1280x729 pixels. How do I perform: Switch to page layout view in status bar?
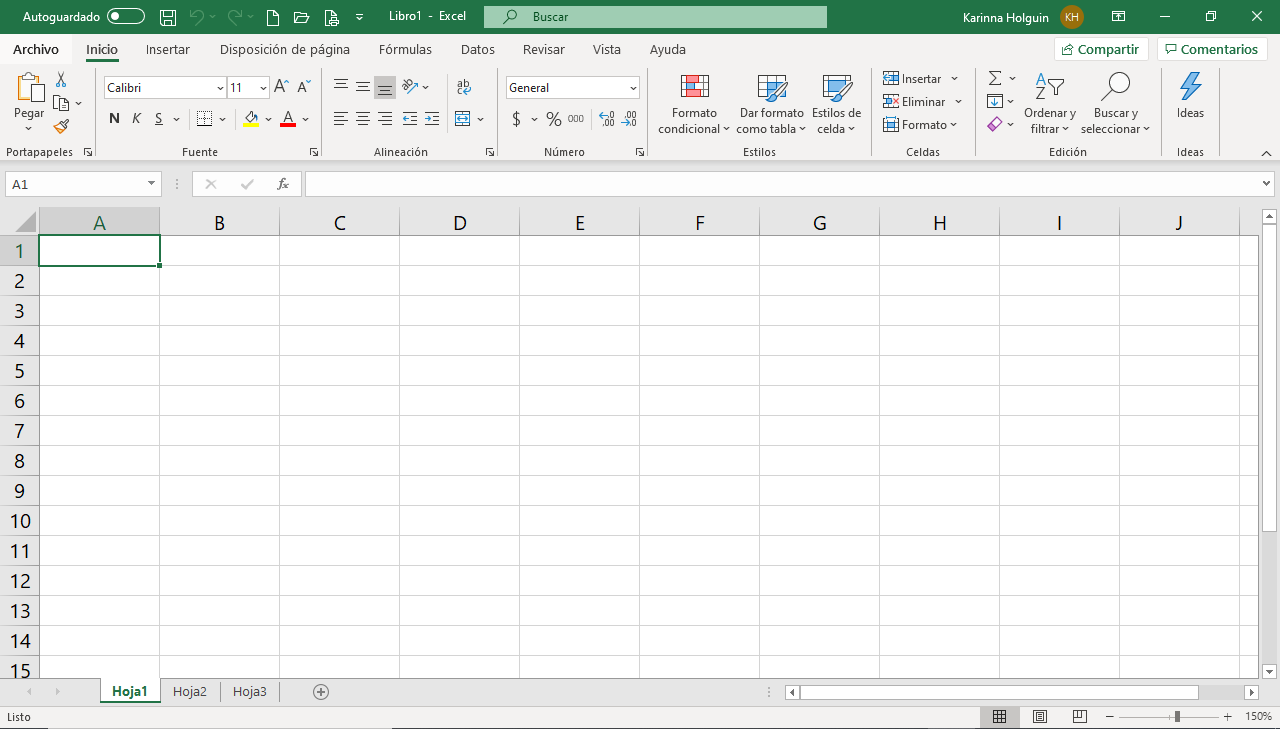(x=1039, y=716)
